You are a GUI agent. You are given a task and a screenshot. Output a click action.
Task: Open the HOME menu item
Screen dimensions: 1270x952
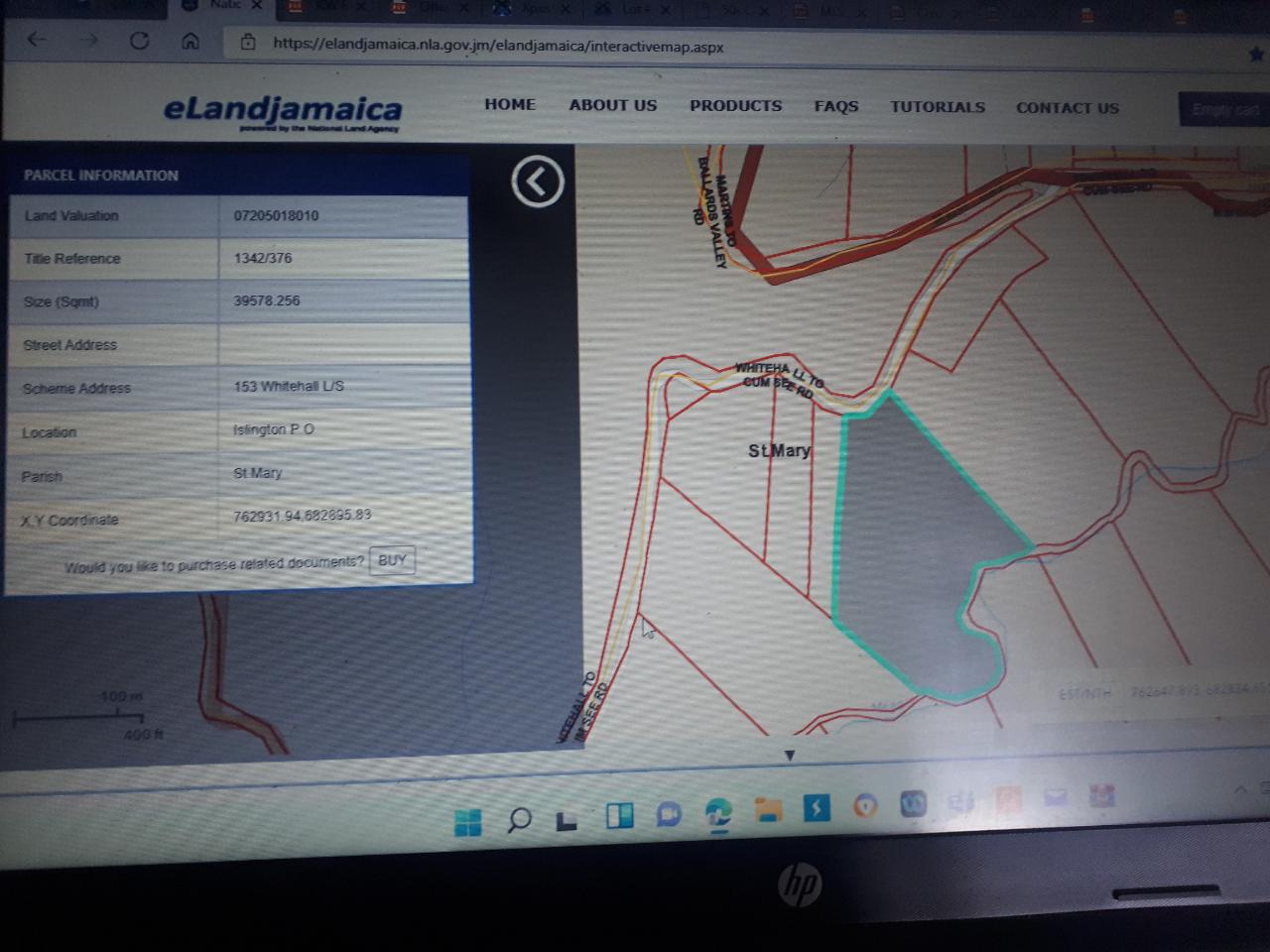[510, 104]
